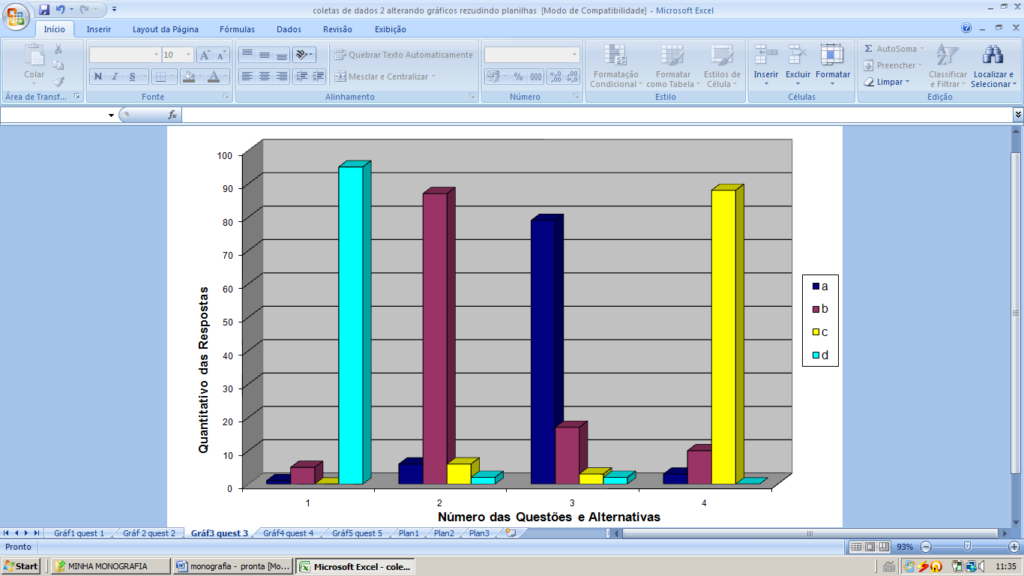Screen dimensions: 1024x576
Task: Undo the last action
Action: tap(60, 9)
